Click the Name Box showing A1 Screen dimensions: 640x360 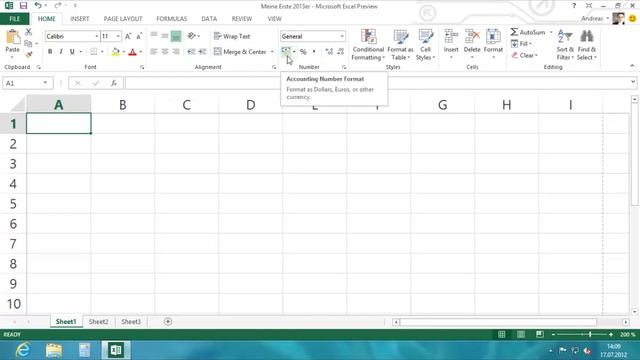coord(28,83)
